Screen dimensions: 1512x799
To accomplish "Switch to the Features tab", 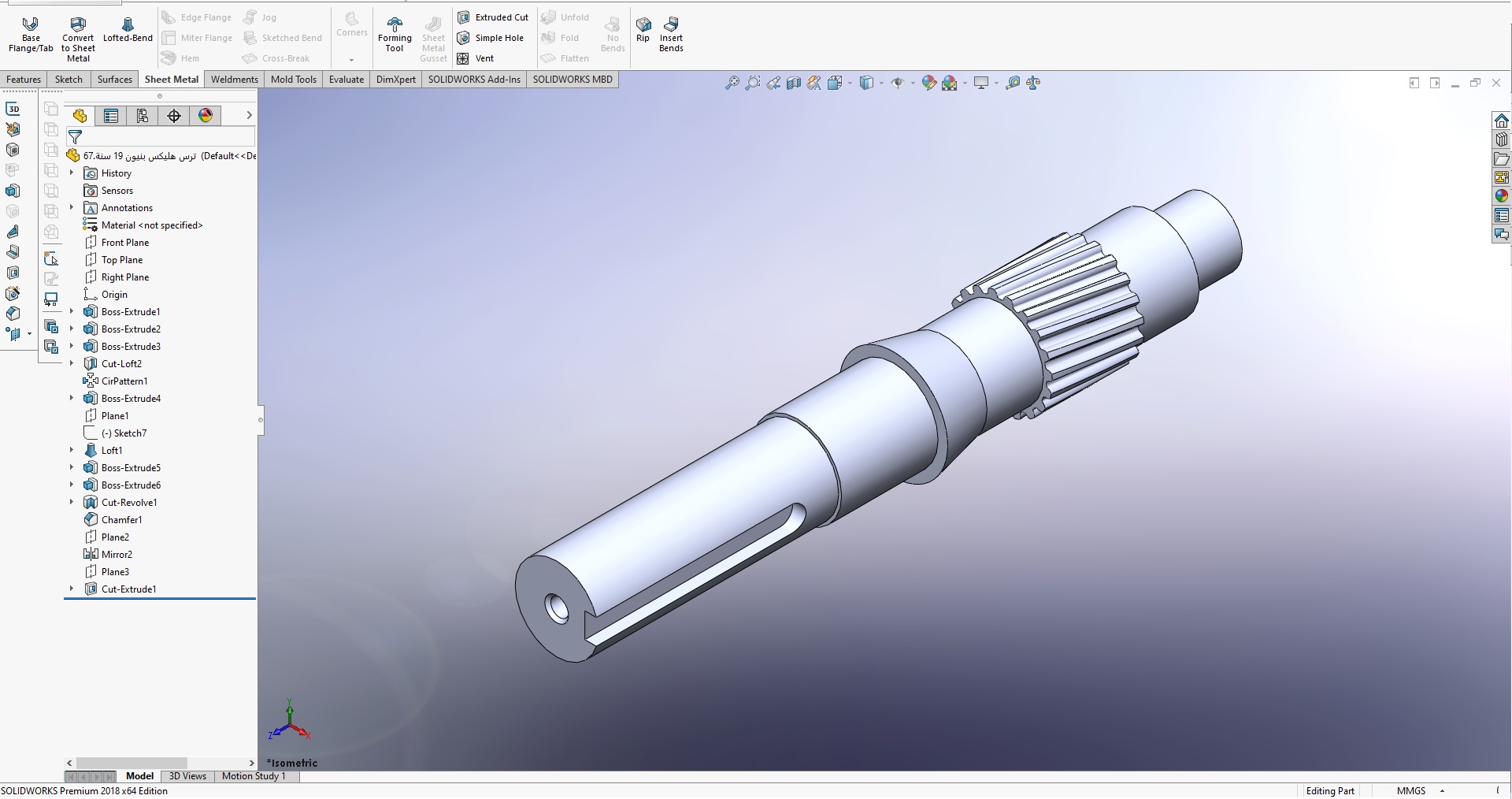I will click(x=24, y=80).
